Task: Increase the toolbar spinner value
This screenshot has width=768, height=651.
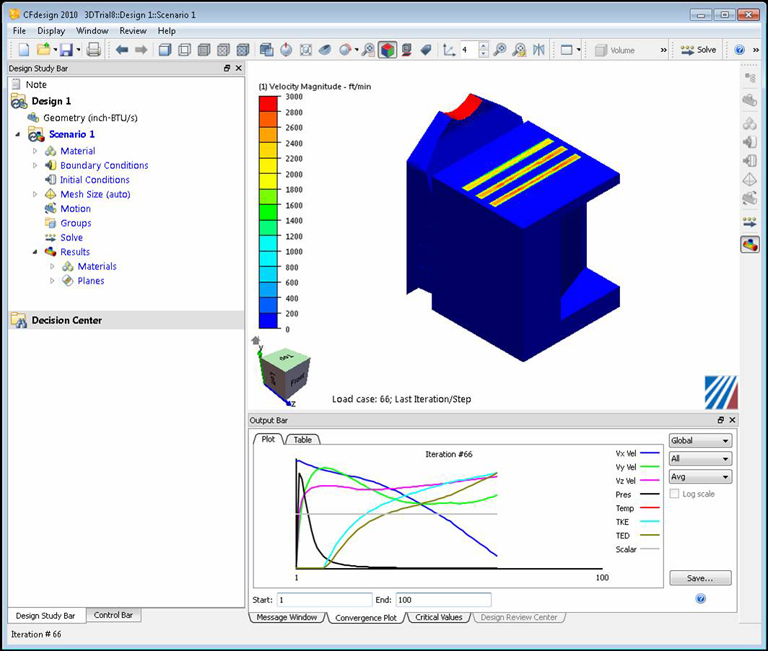Action: (x=483, y=46)
